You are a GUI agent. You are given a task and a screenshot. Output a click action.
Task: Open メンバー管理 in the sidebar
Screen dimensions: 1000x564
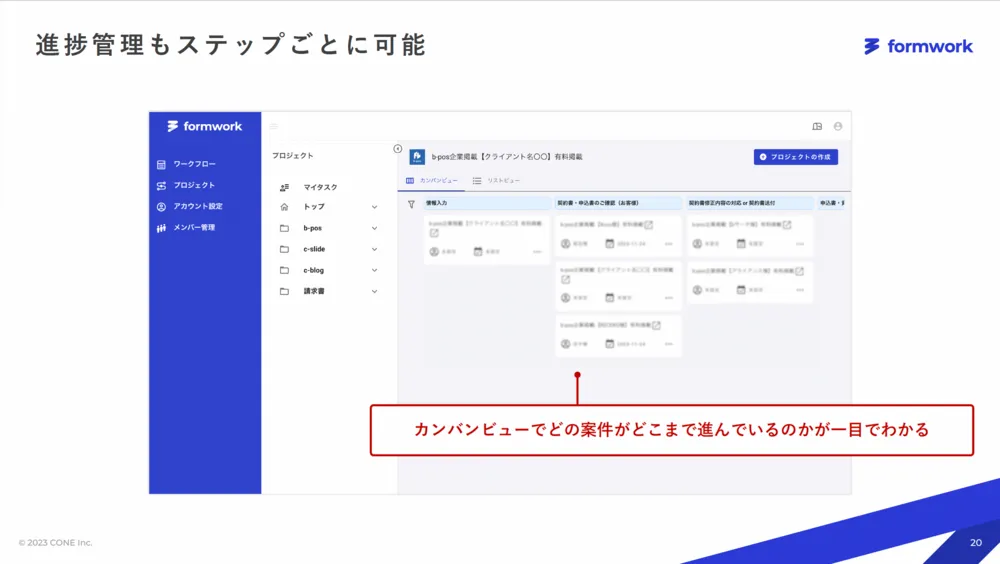pyautogui.click(x=186, y=227)
